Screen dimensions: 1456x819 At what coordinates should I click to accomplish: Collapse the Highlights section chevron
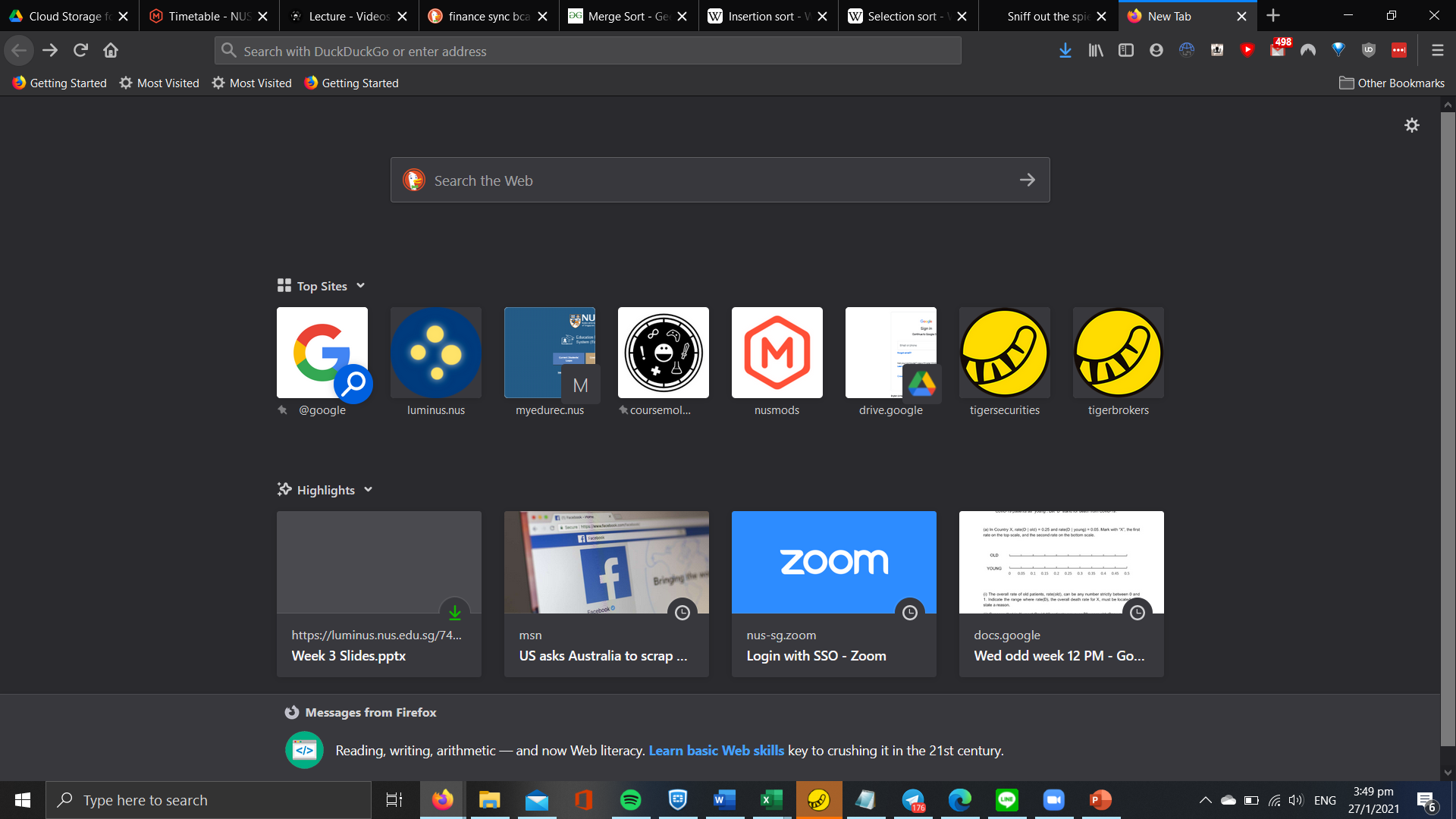coord(369,490)
